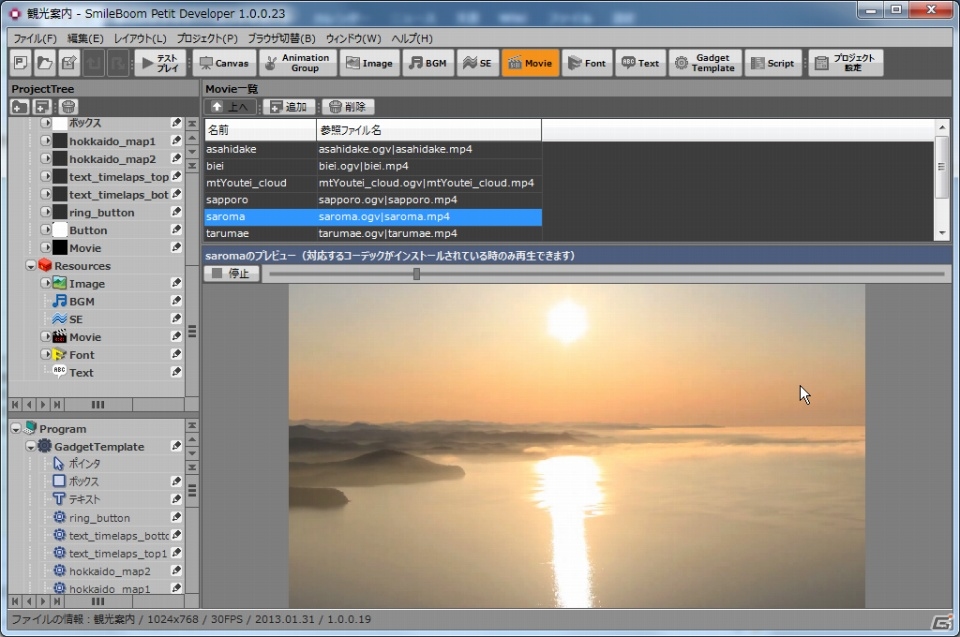Stop the preview with the 停止 button
The image size is (960, 637).
pos(231,273)
